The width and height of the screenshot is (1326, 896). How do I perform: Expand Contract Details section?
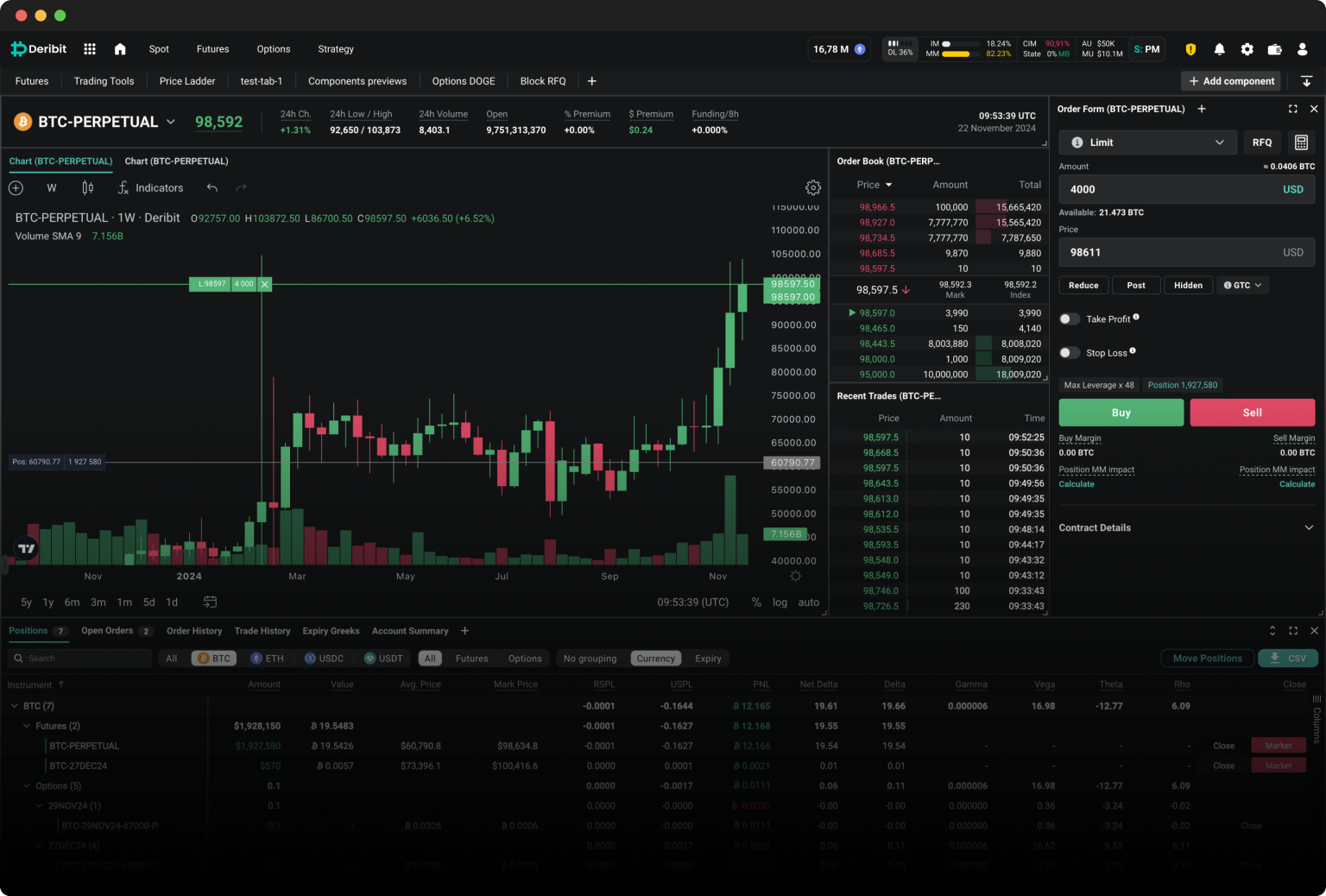click(x=1187, y=527)
